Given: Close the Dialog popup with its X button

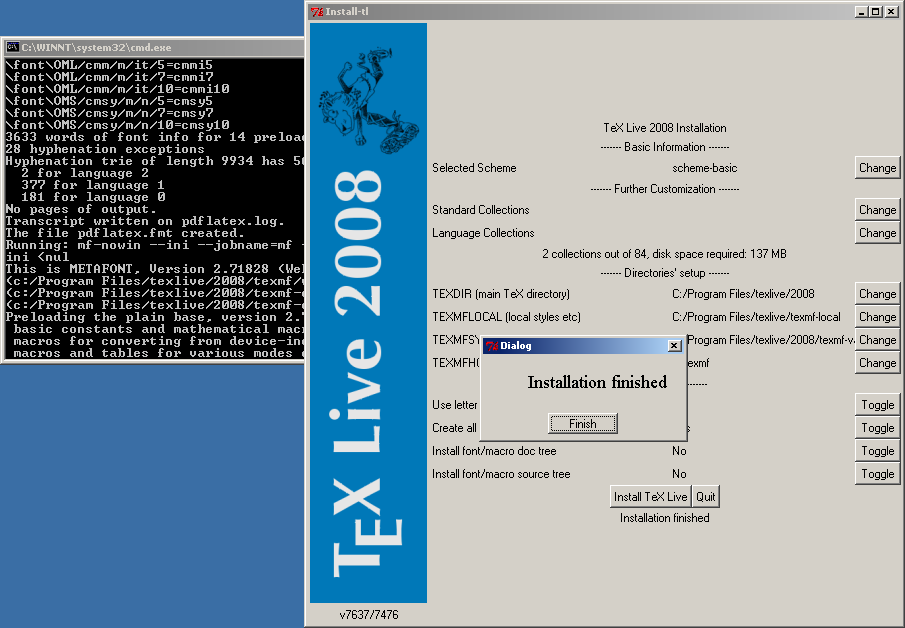Looking at the screenshot, I should 674,346.
